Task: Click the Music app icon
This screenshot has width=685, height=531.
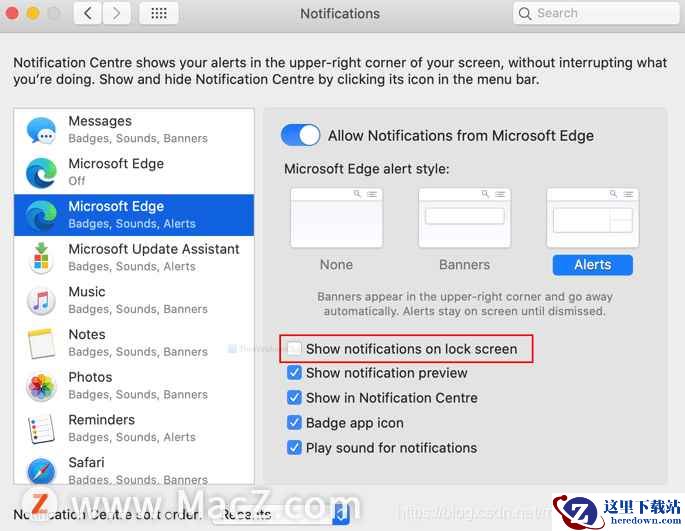Action: pos(41,301)
